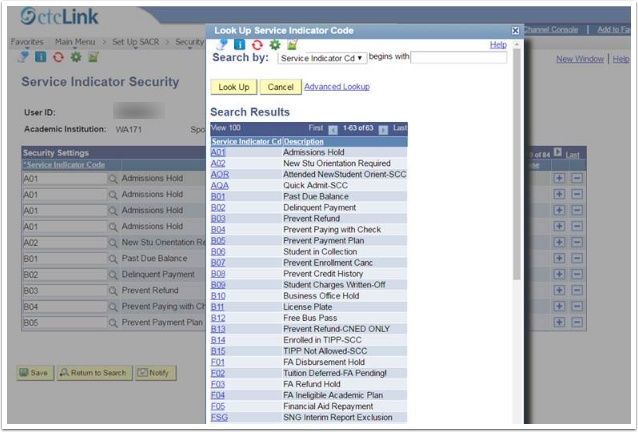Click the red refresh icon in lookup dialog

[257, 45]
